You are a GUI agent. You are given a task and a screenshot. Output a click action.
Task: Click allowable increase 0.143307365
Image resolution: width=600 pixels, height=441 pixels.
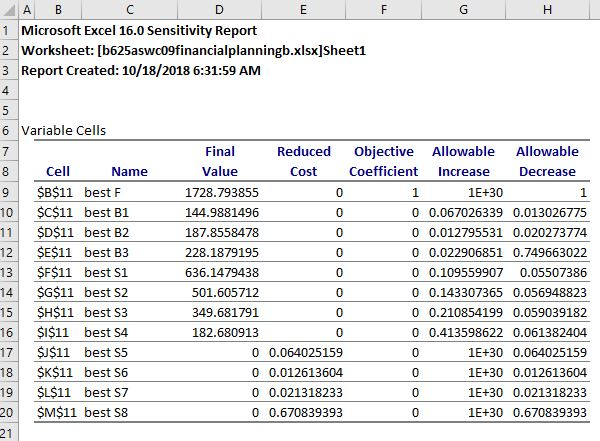click(466, 293)
